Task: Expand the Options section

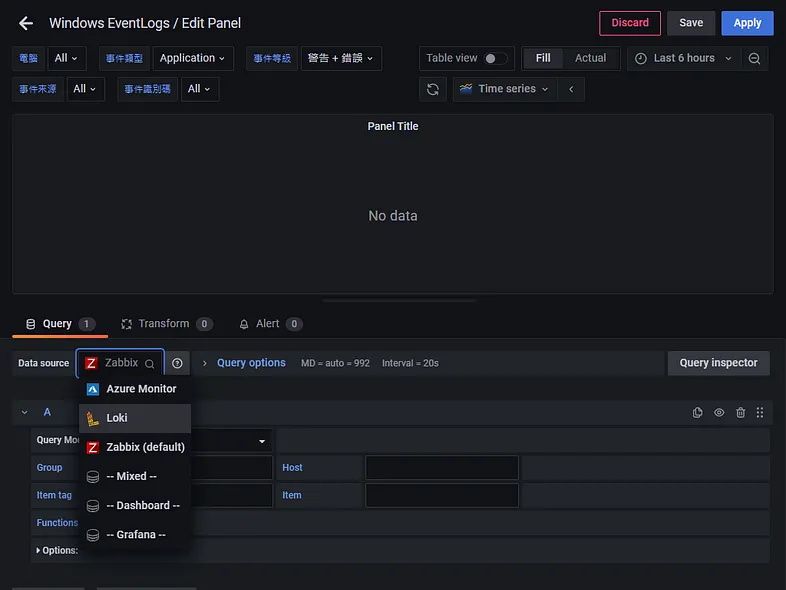Action: pos(57,550)
